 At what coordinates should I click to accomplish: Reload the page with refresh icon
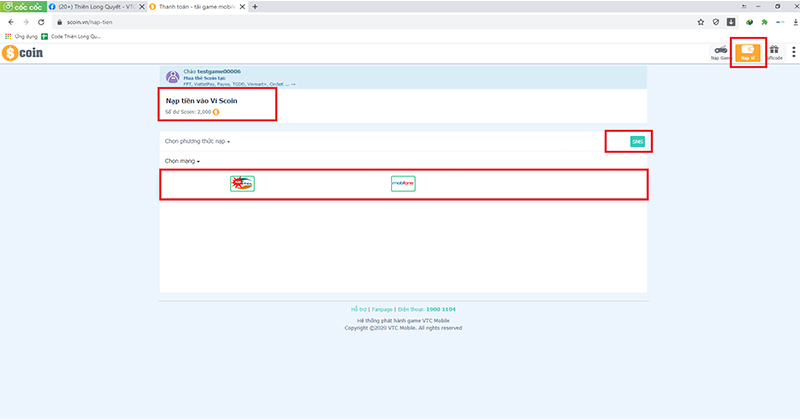tap(41, 22)
